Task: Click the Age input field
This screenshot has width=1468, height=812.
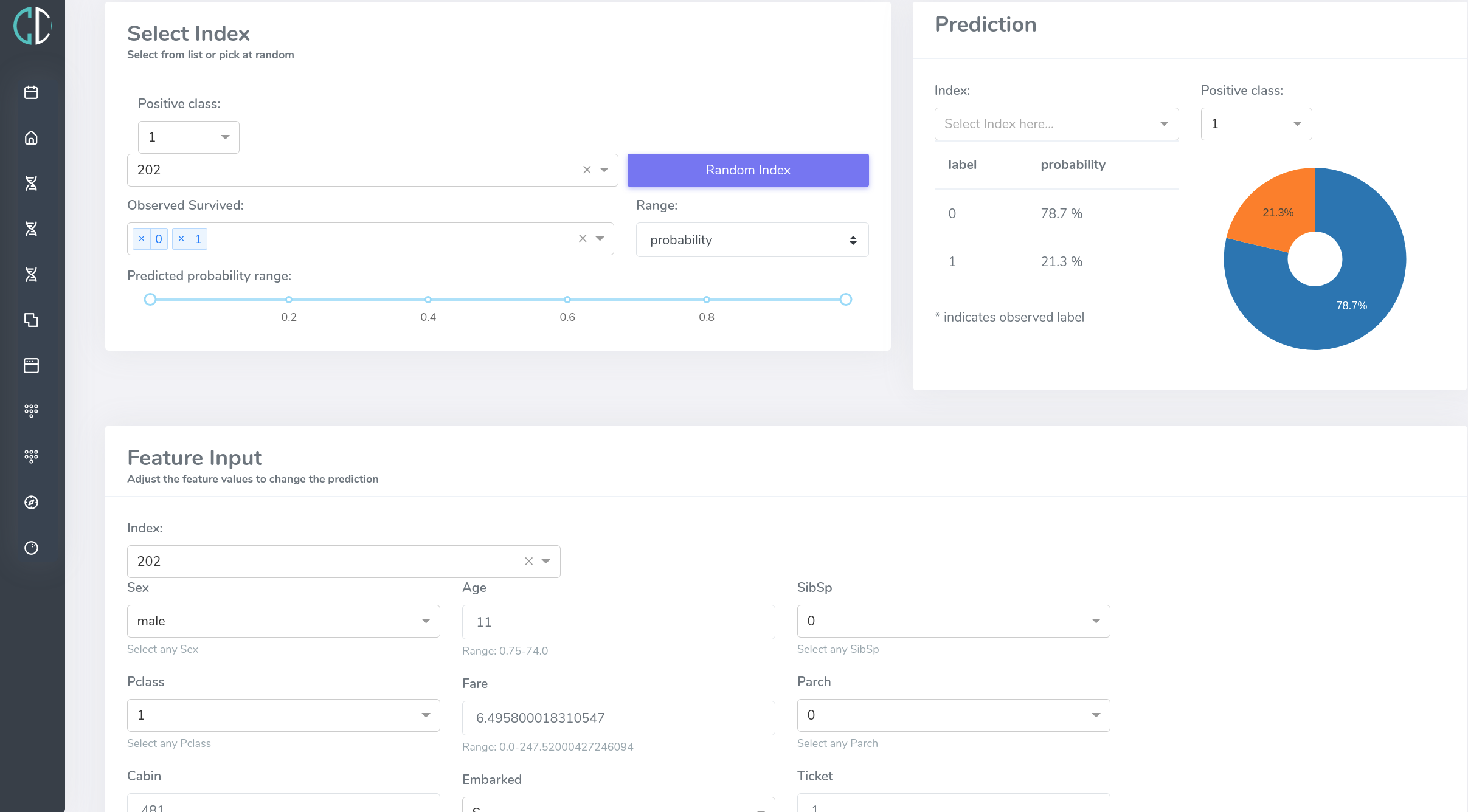Action: (x=618, y=622)
